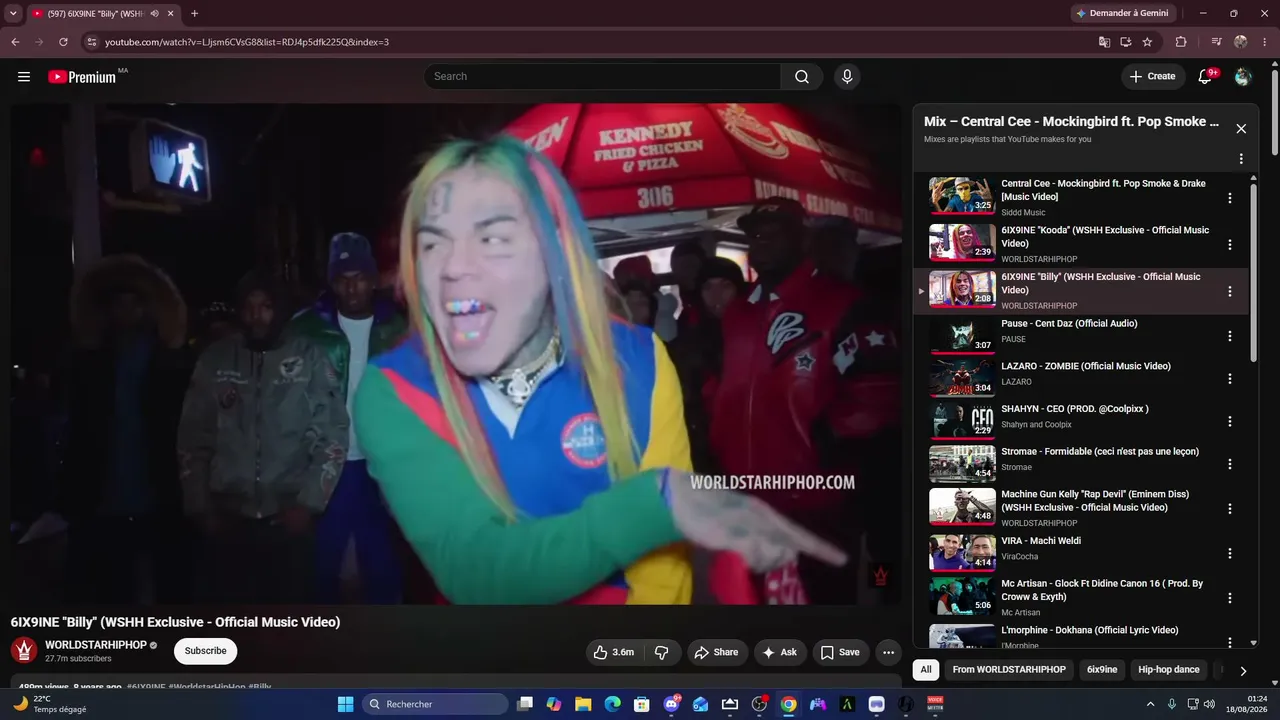Viewport: 1280px width, 720px height.
Task: Go back in browser history
Action: point(15,42)
